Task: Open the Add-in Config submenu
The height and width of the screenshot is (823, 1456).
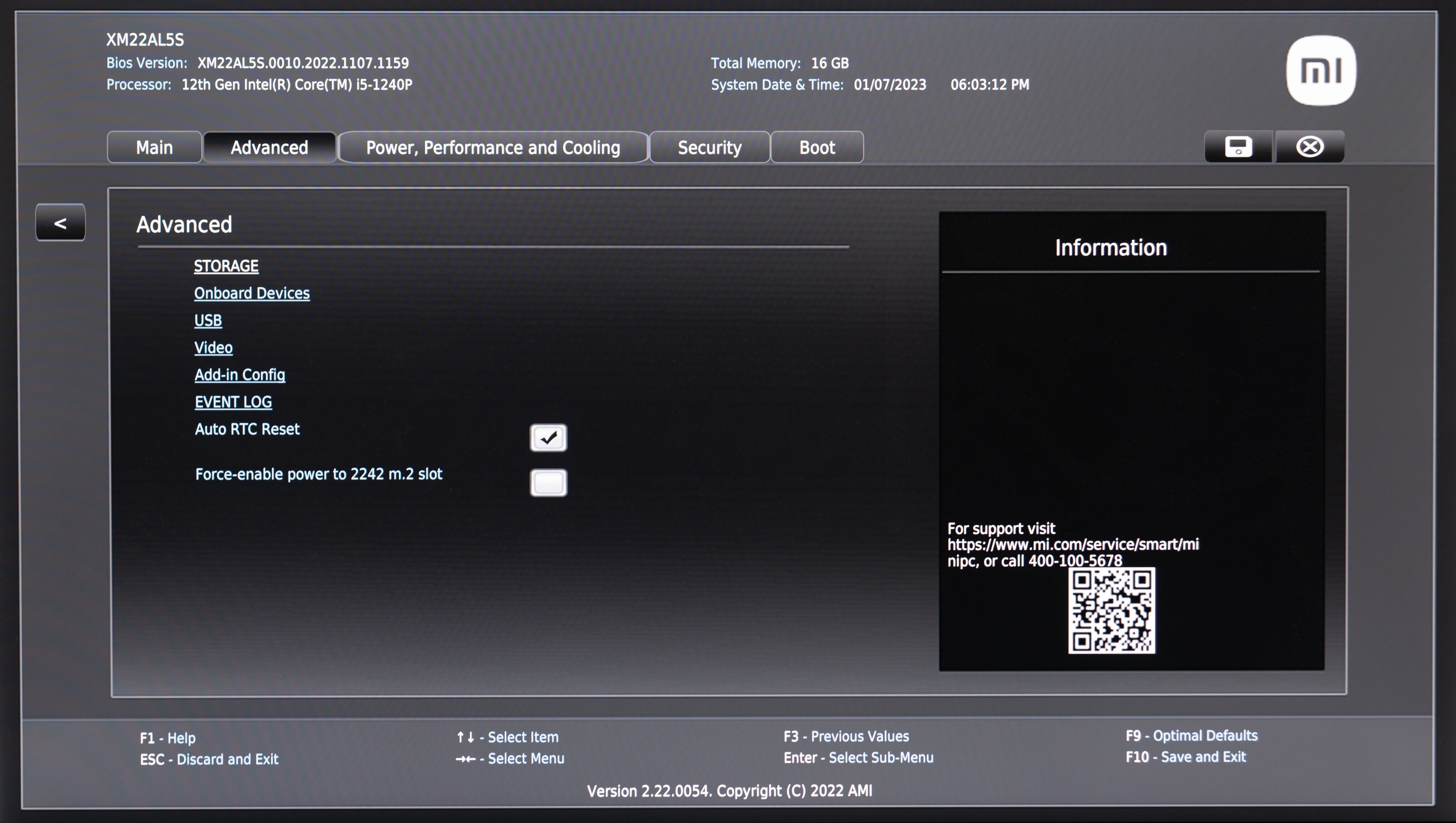Action: click(240, 375)
